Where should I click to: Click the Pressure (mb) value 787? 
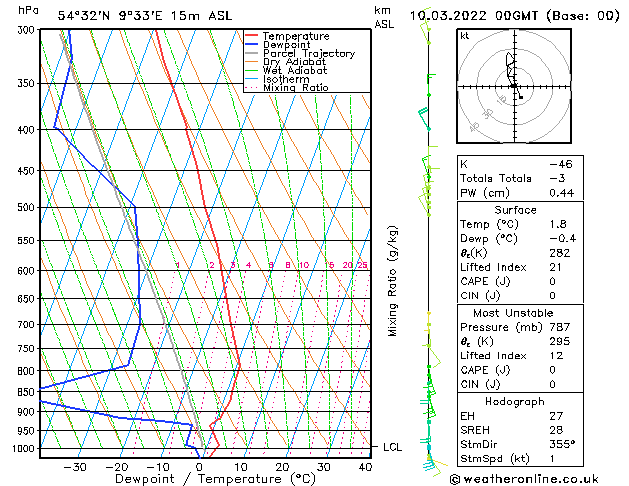click(560, 327)
